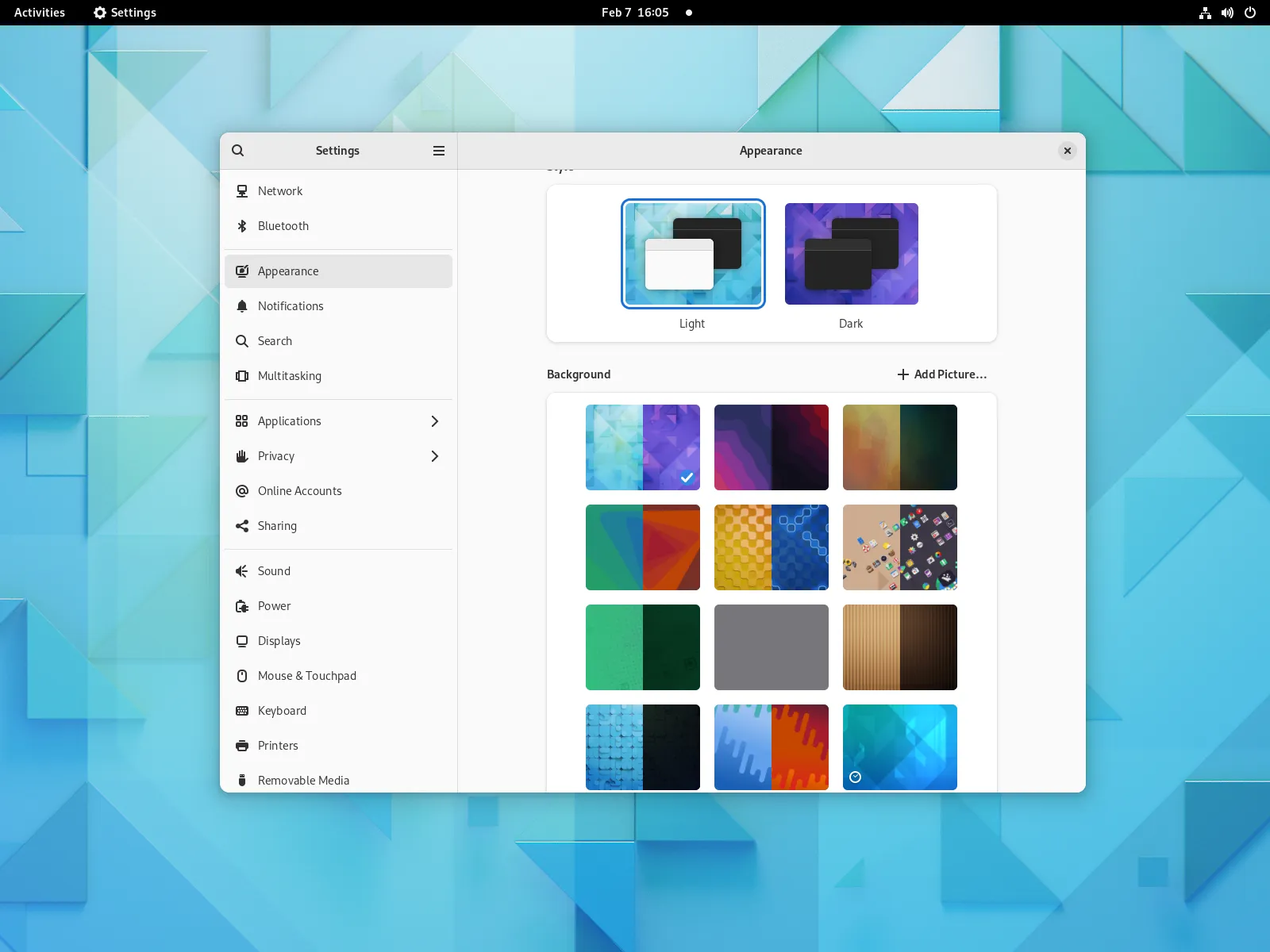Open the Activities overview

point(40,13)
